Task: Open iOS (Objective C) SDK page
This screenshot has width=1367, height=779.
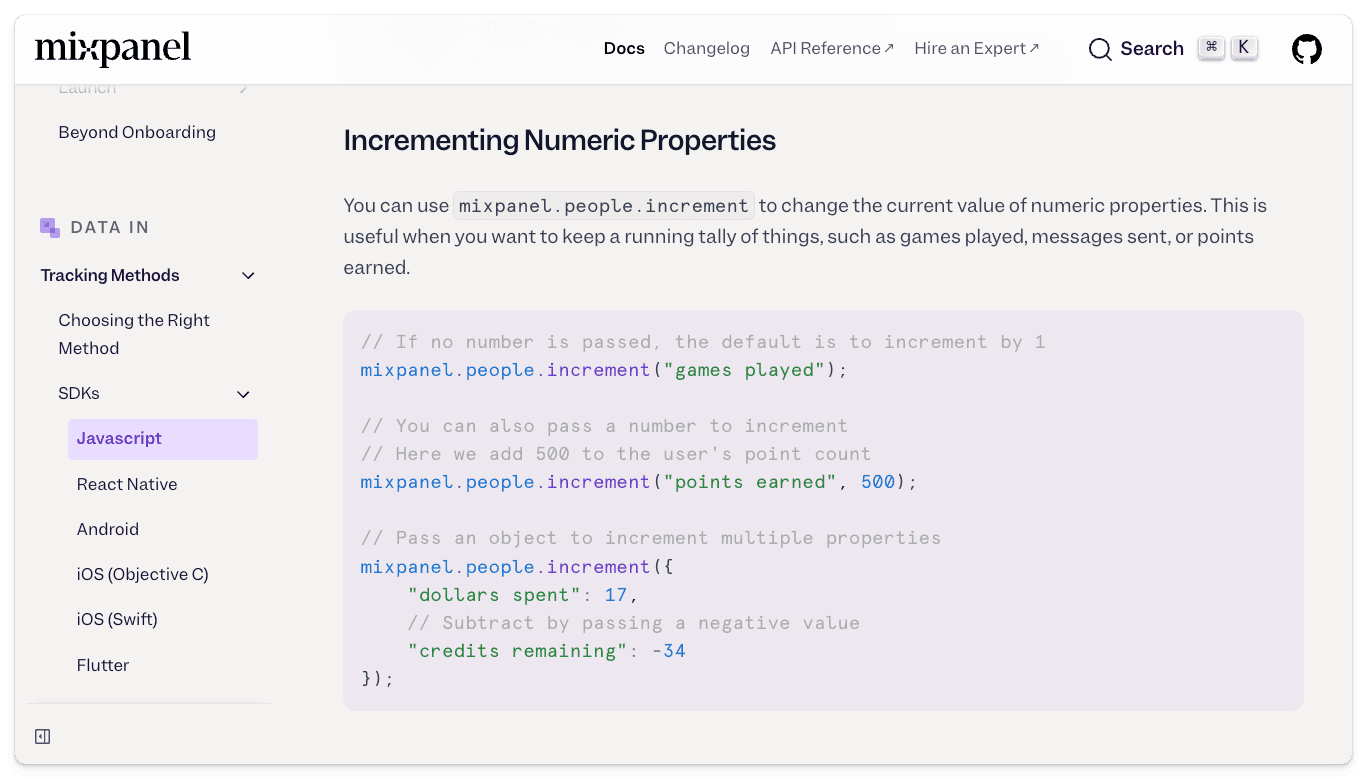Action: coord(143,574)
